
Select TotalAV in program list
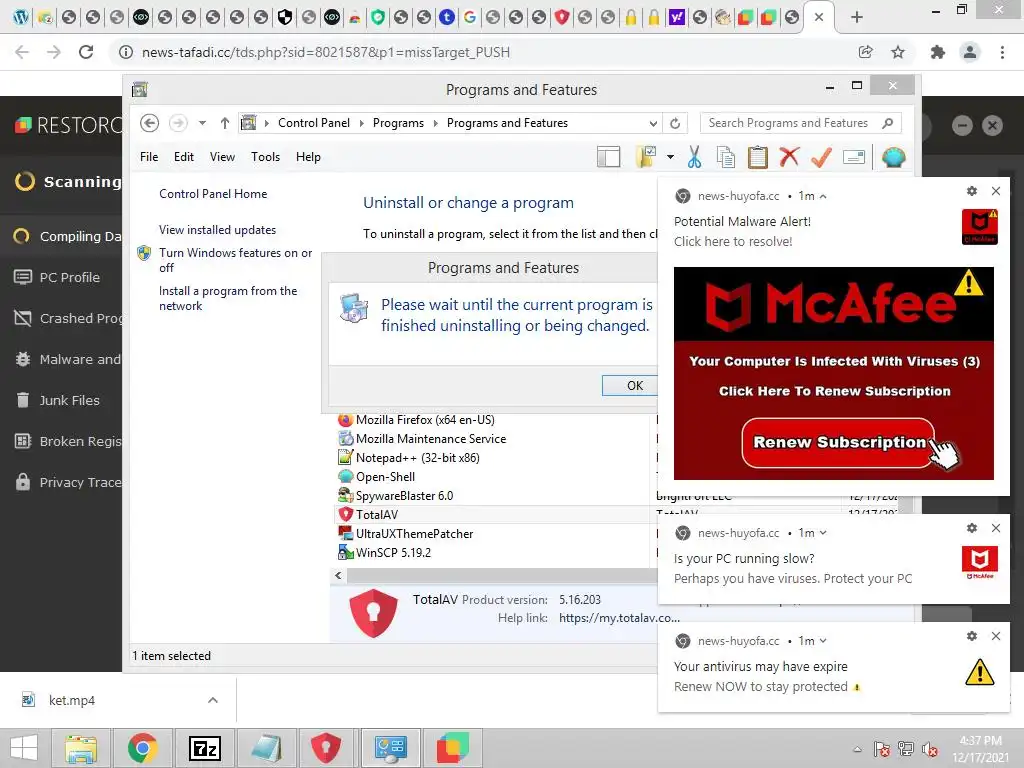377,515
